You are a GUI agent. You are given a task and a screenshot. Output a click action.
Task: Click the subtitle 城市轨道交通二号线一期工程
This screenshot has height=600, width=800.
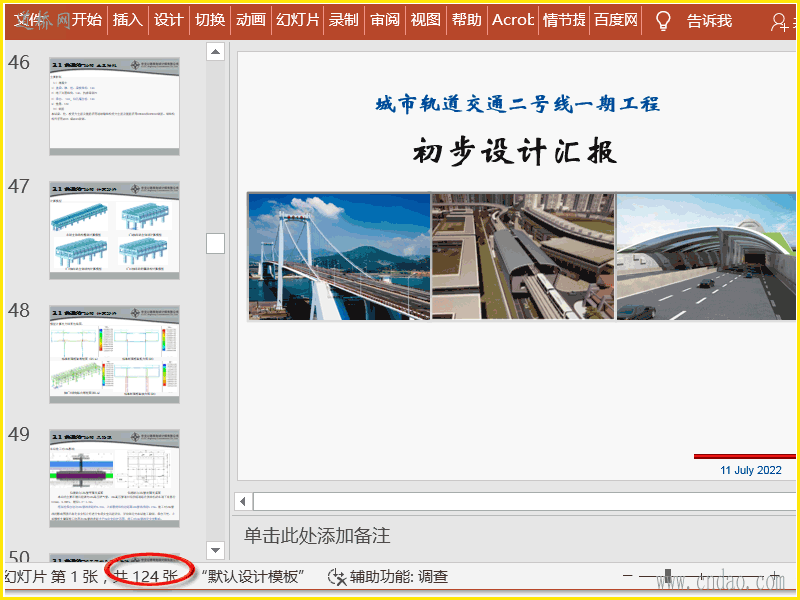pos(517,104)
